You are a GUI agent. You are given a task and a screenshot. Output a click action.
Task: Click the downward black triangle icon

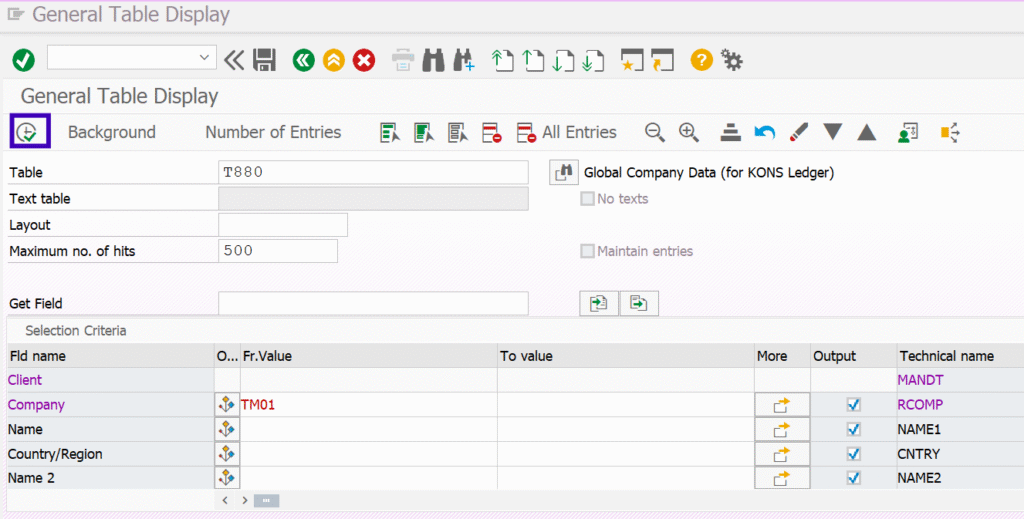(x=832, y=132)
